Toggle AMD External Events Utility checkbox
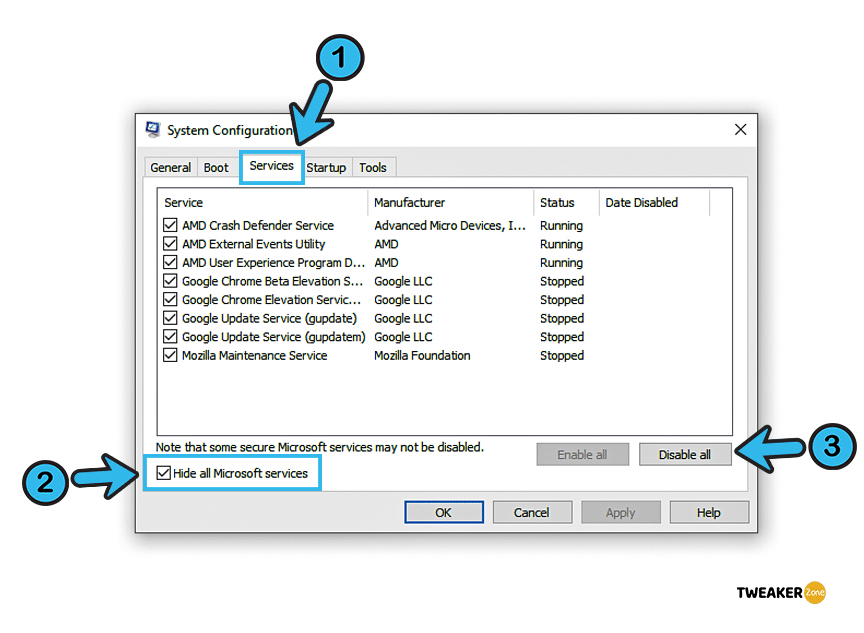The height and width of the screenshot is (633, 864). 170,244
